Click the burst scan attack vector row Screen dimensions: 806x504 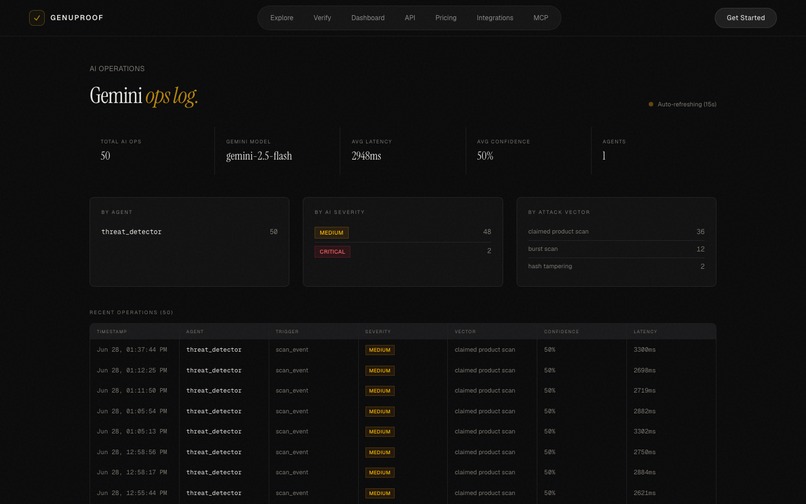point(616,249)
